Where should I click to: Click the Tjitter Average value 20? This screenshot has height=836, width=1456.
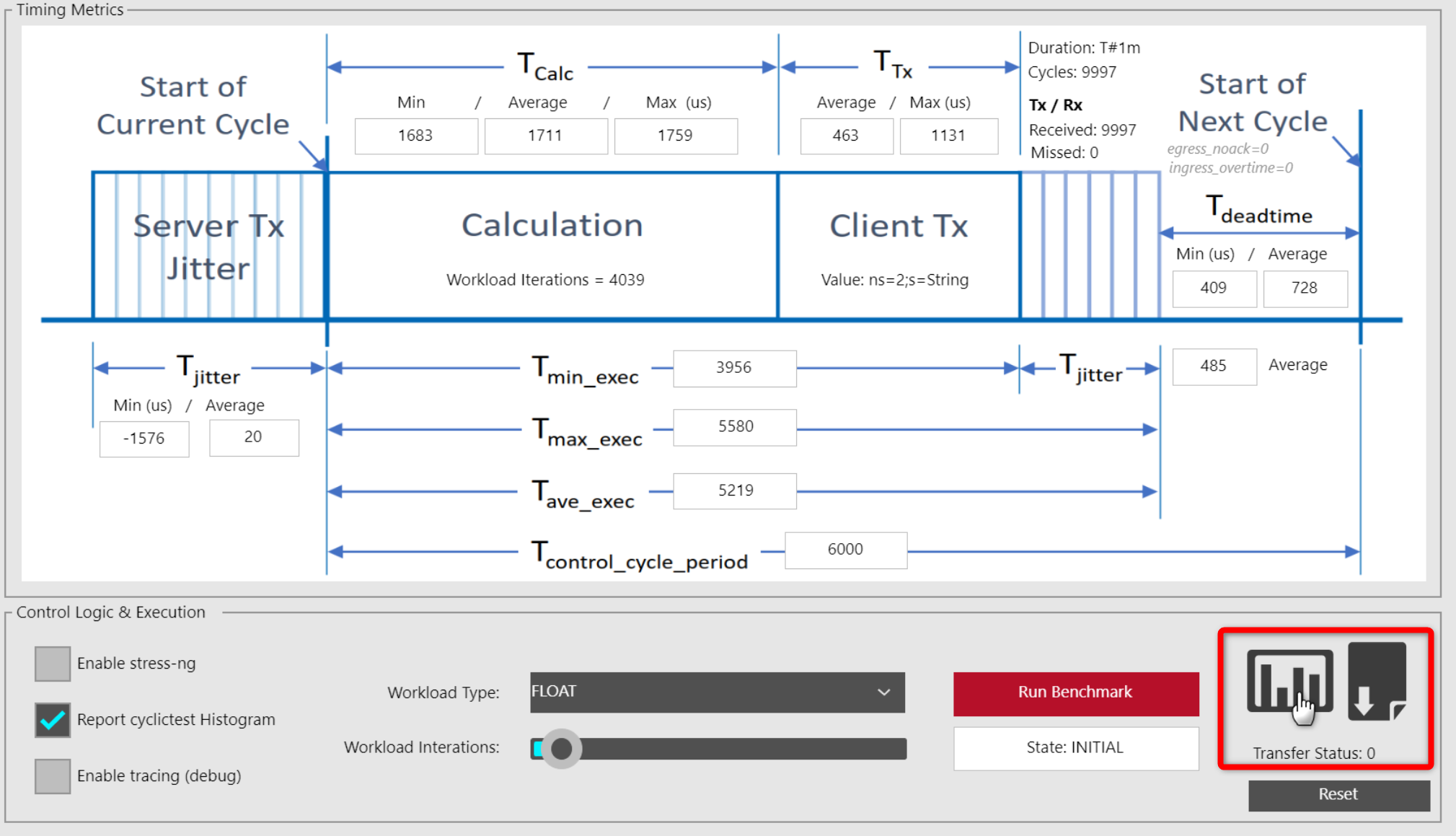(x=254, y=438)
